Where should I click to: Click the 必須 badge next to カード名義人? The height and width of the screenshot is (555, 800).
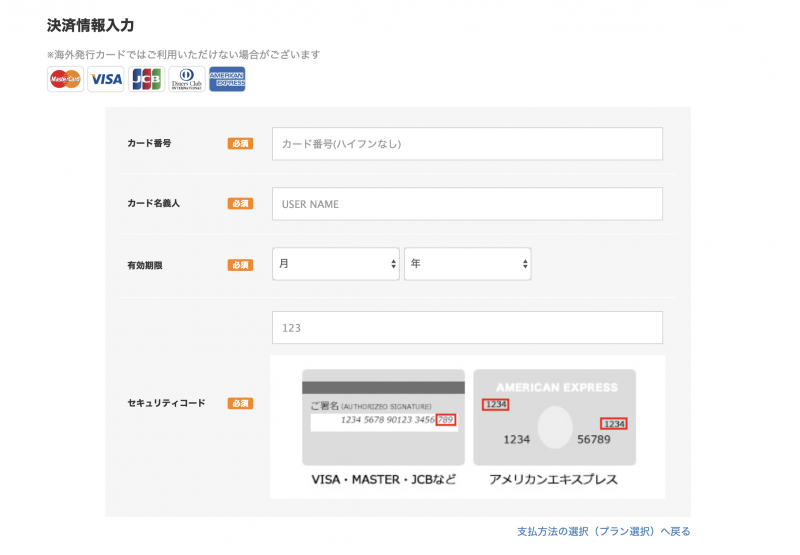(x=240, y=204)
